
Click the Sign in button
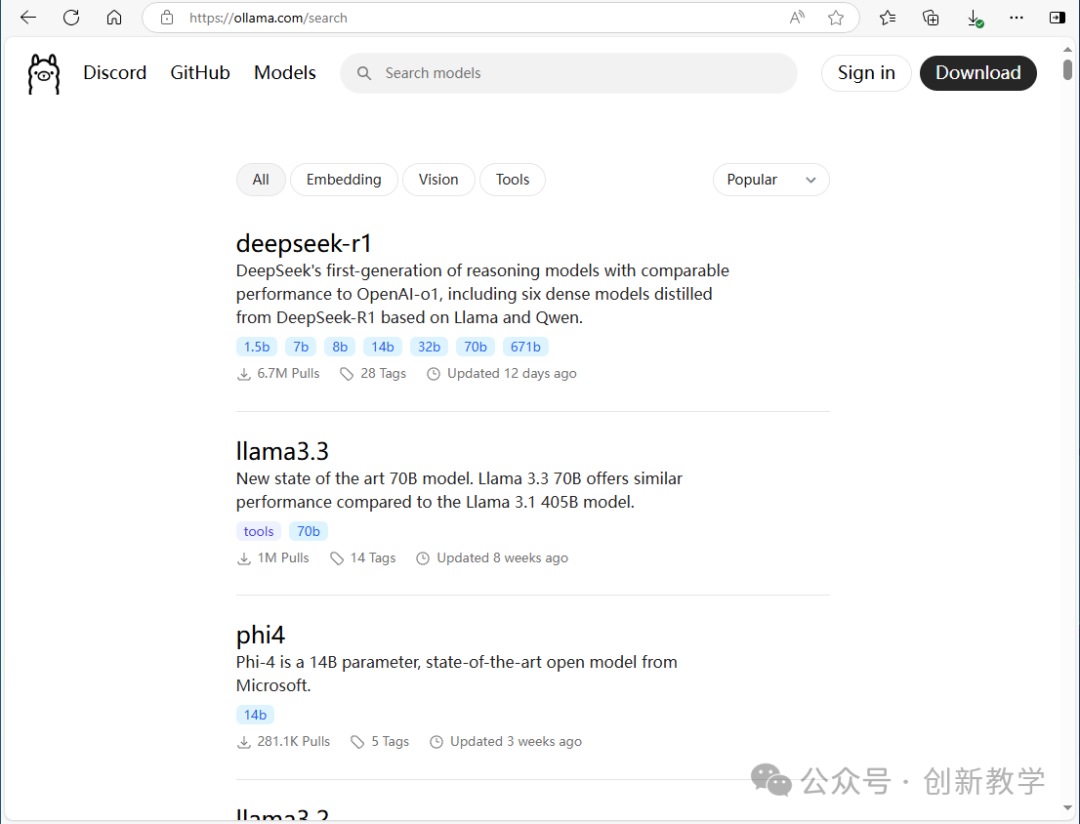coord(866,73)
